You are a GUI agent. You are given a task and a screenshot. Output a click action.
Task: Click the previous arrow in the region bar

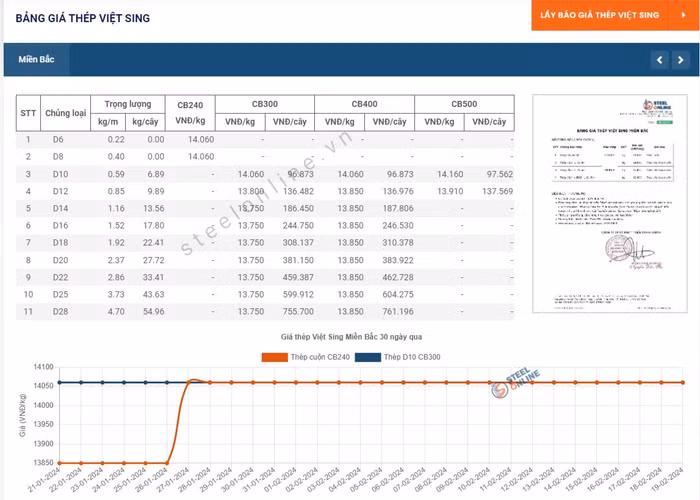click(x=658, y=60)
